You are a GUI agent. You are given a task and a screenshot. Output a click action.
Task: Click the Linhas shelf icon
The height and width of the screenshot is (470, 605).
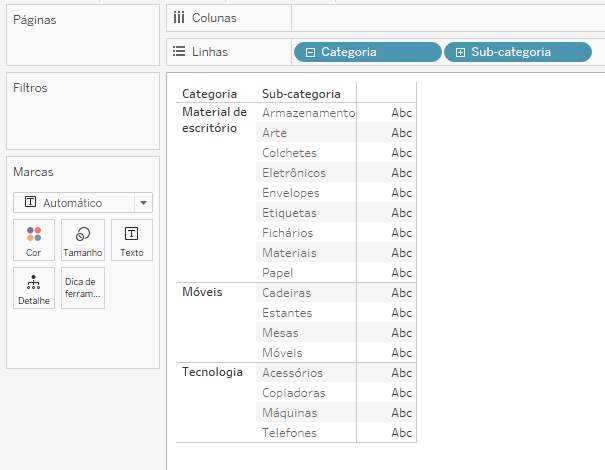coord(179,52)
